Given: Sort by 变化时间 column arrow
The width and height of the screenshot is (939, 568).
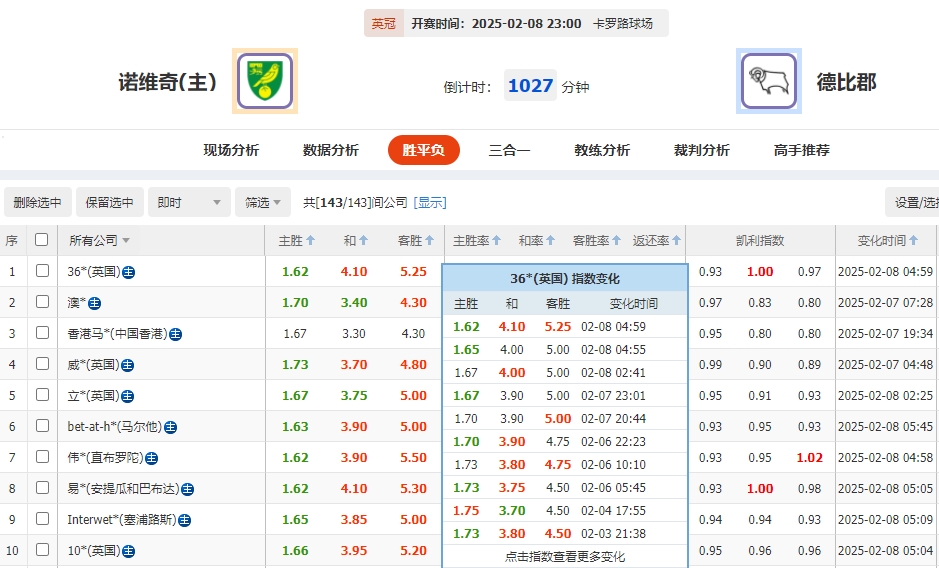Looking at the screenshot, I should click(x=914, y=241).
